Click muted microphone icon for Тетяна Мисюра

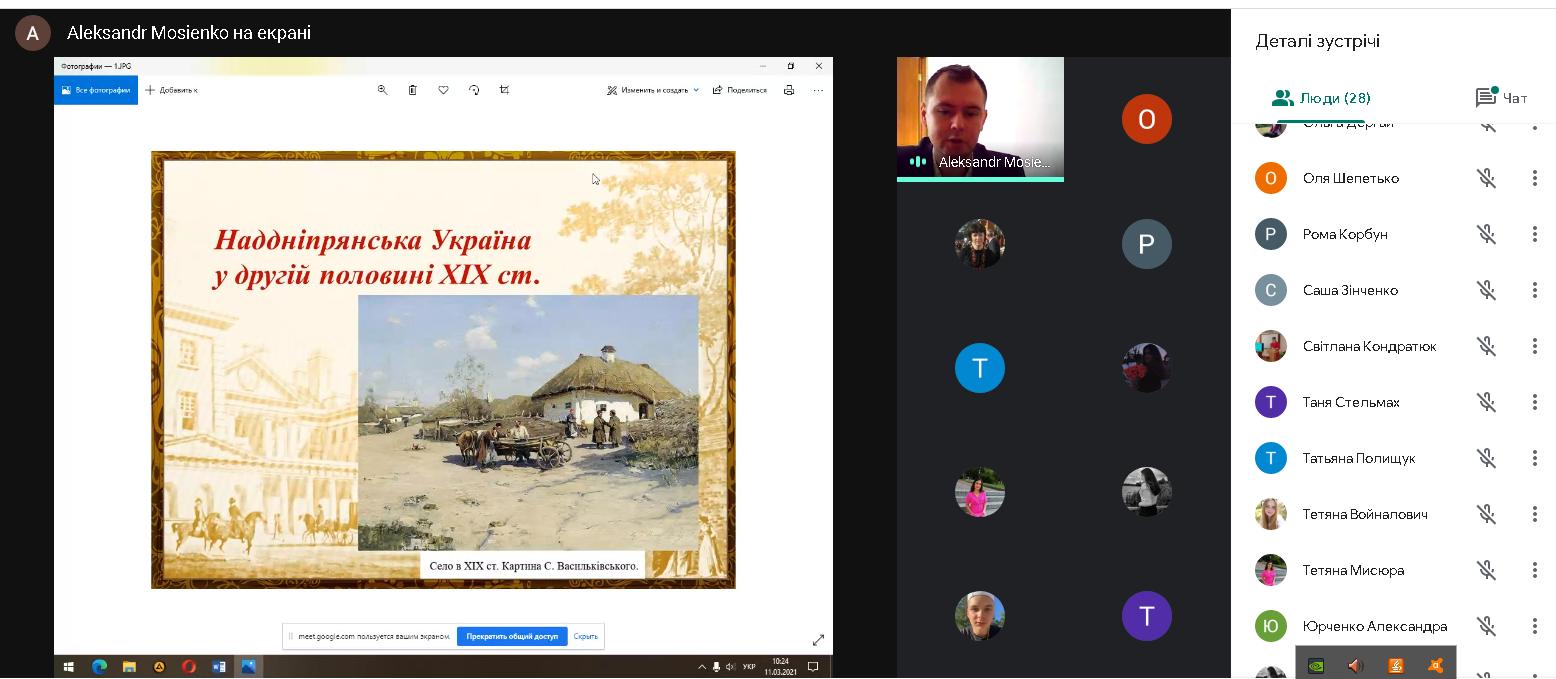(1487, 570)
